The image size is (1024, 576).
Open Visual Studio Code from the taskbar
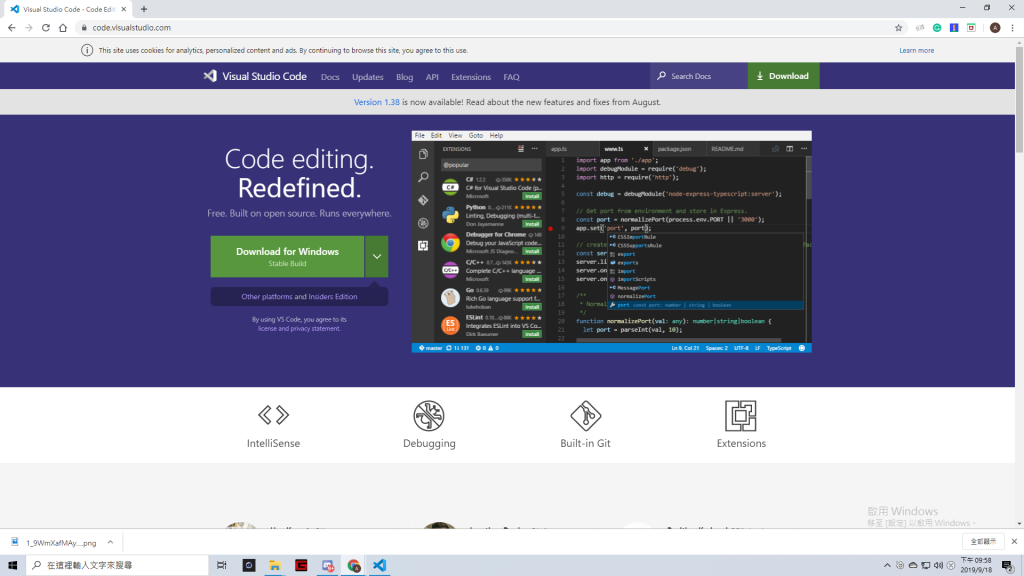tap(379, 565)
